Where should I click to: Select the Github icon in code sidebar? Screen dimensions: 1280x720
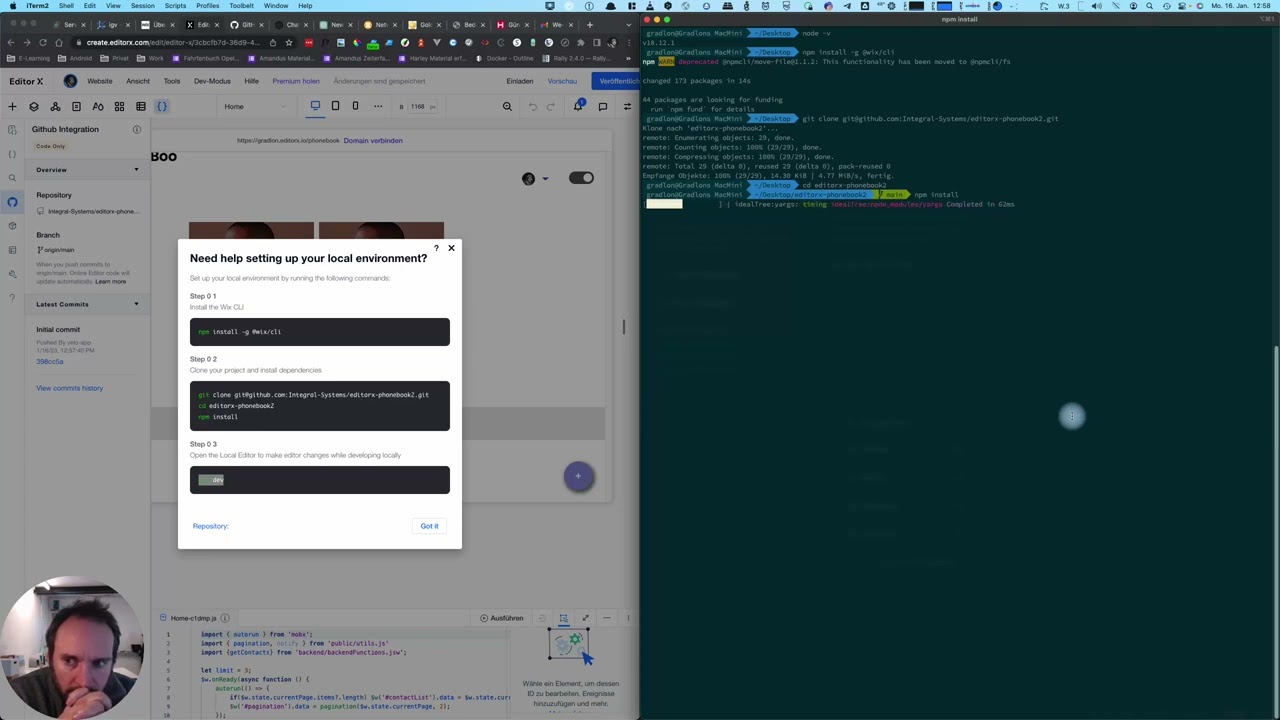click(12, 202)
